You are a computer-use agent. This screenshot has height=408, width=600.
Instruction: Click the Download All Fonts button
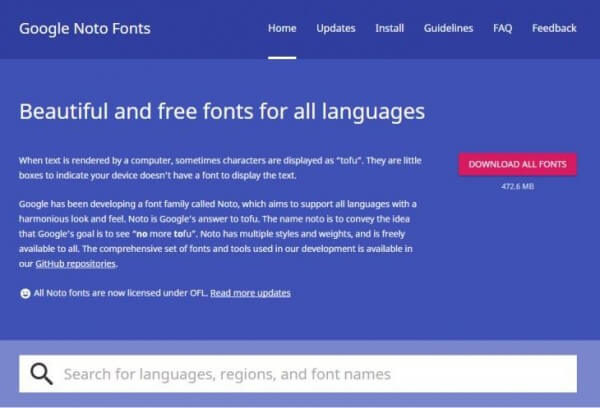tap(518, 165)
